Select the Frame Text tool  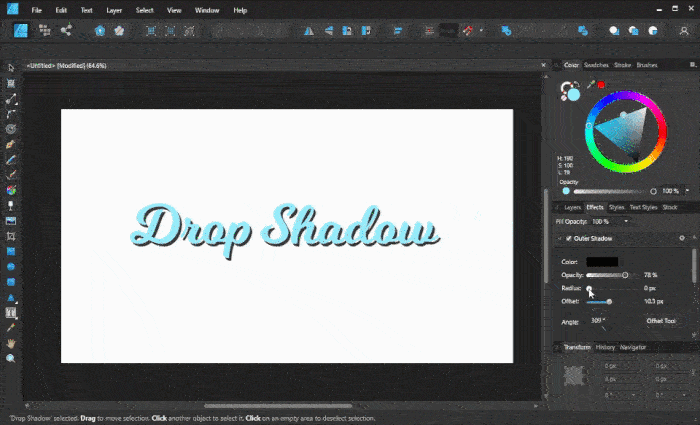11,313
